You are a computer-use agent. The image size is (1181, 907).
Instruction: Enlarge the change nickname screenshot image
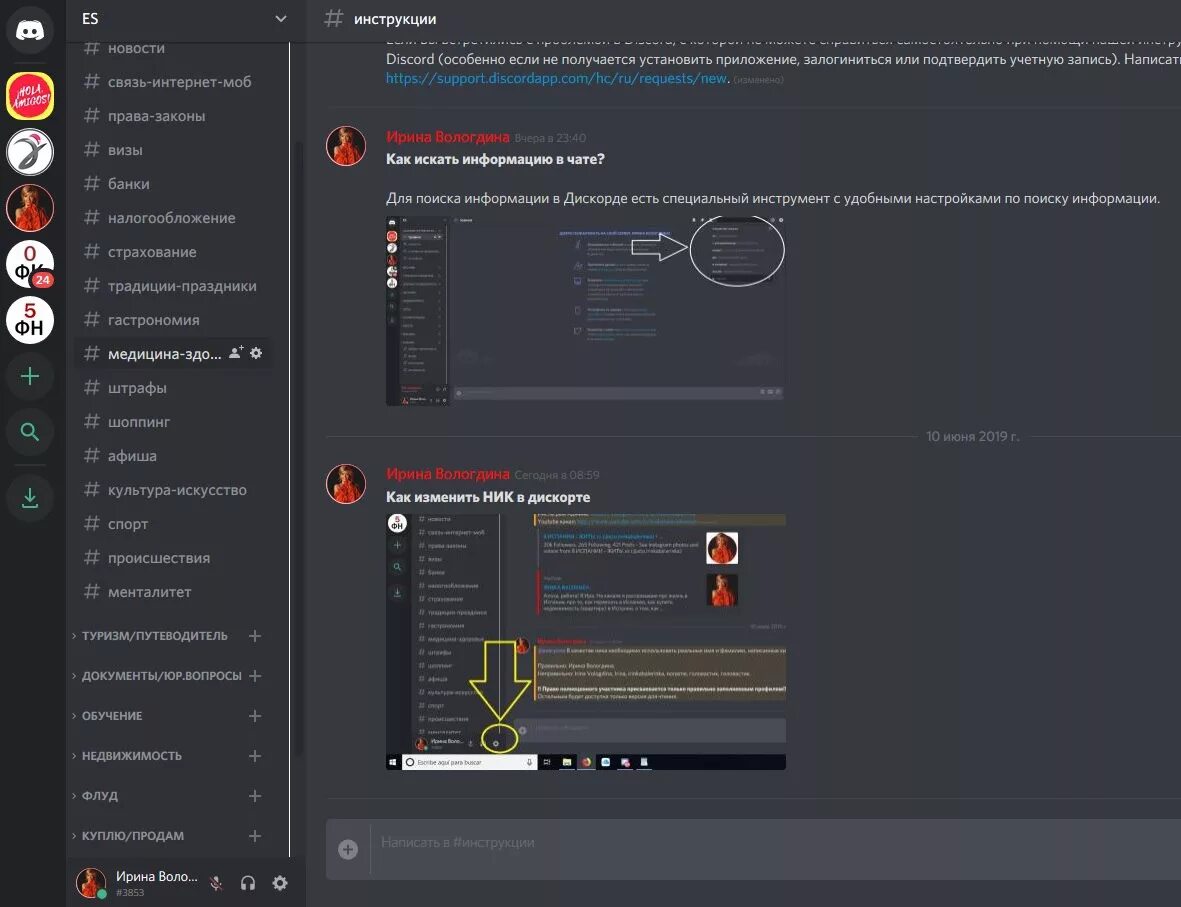coord(585,642)
